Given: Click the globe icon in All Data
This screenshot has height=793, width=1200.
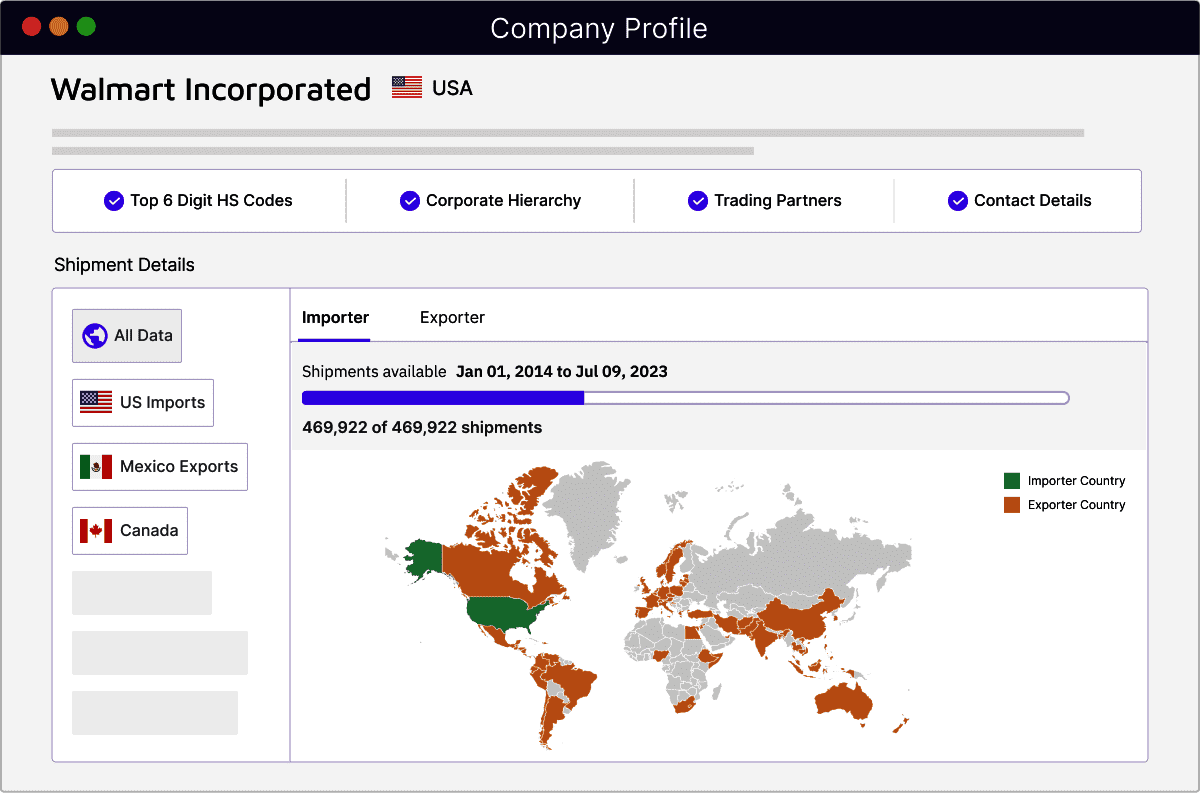Looking at the screenshot, I should 95,336.
